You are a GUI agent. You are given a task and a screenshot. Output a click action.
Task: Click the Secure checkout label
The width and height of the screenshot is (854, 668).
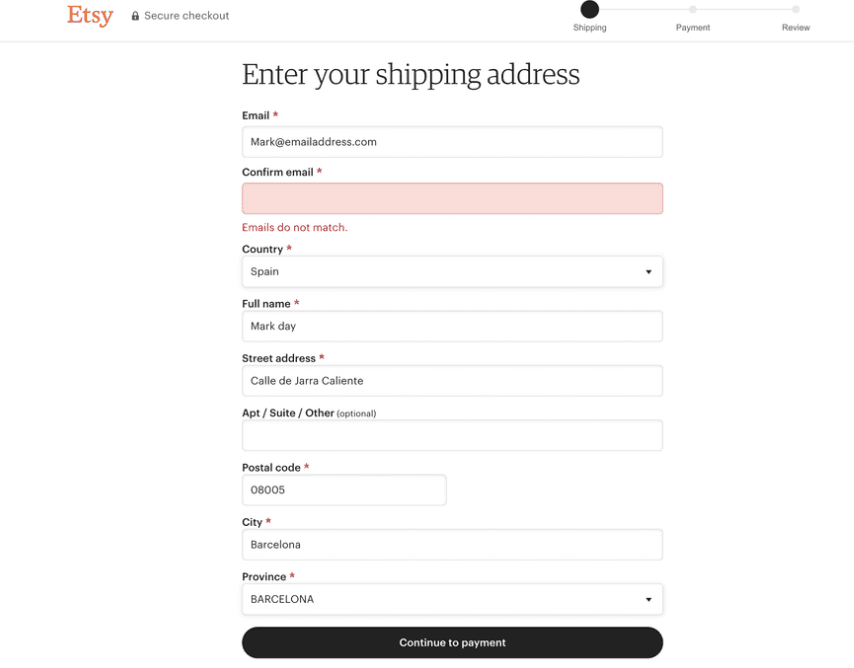[188, 15]
